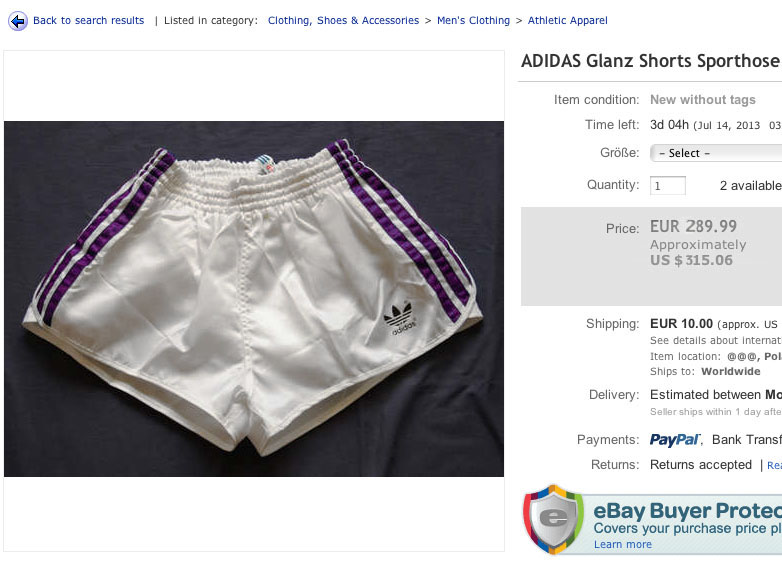This screenshot has height=580, width=782.
Task: Go to Men's Clothing category
Action: 473,20
